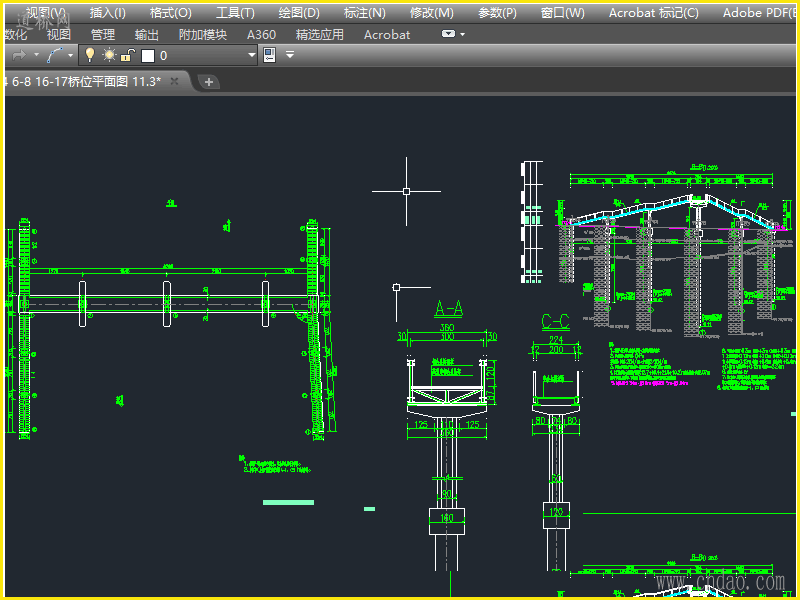Image resolution: width=800 pixels, height=600 pixels.
Task: Open the 绘图(D) menu
Action: point(299,13)
